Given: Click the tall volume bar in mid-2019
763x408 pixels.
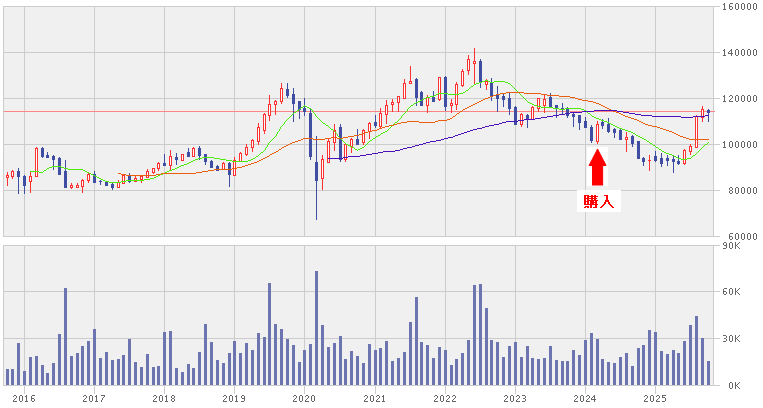Looking at the screenshot, I should (269, 334).
